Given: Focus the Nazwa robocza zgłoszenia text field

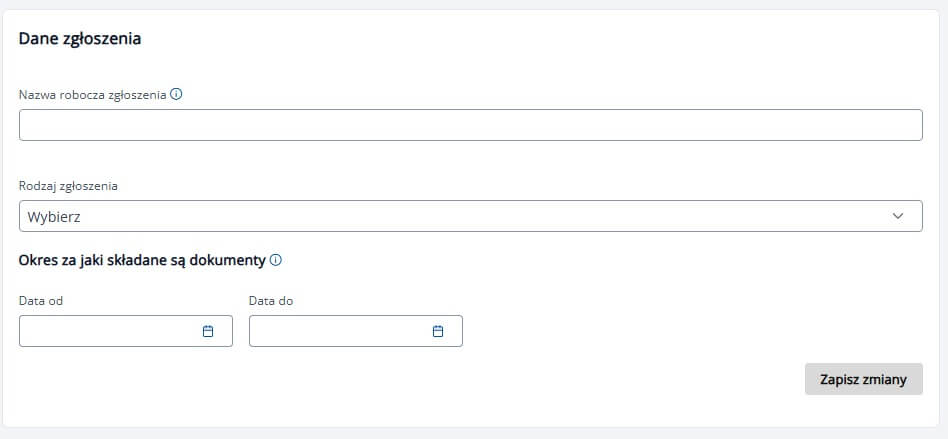Looking at the screenshot, I should point(470,125).
